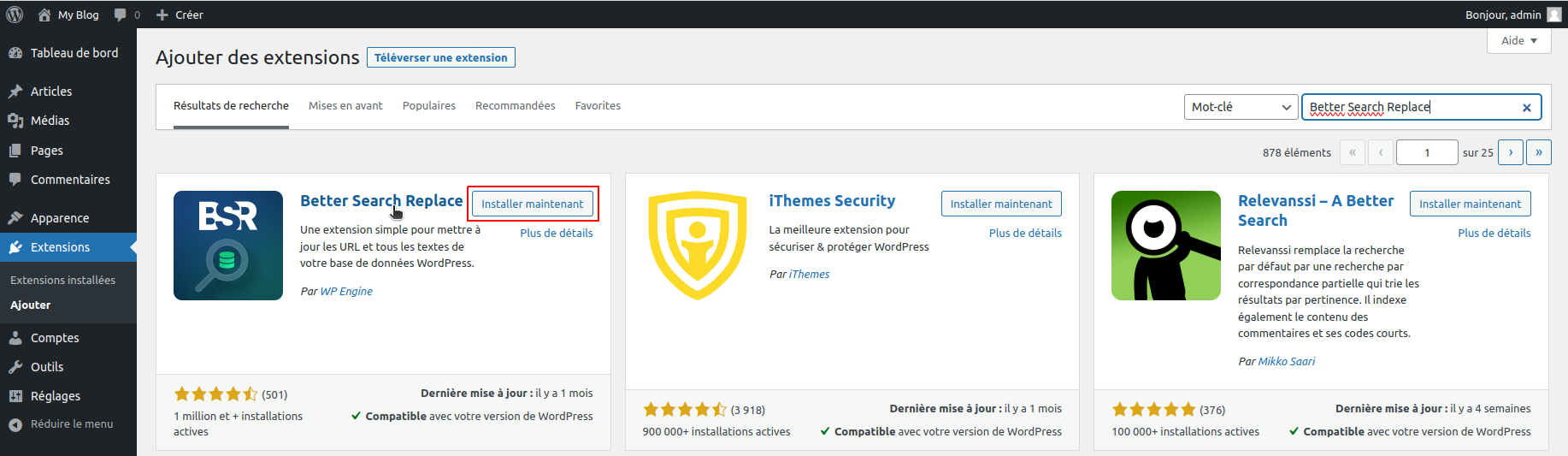Screen dimensions: 1568x456
Task: Click the iThemes Security shield icon
Action: click(697, 246)
